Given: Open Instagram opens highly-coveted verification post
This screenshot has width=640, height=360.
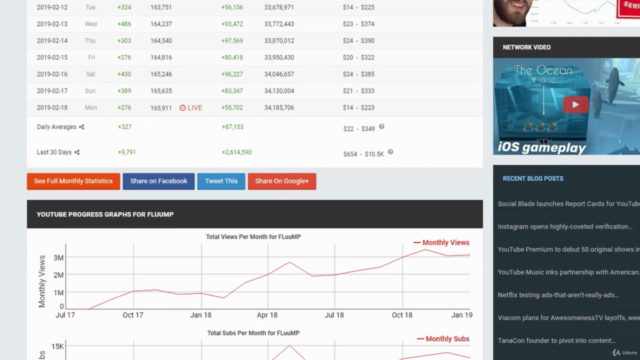Looking at the screenshot, I should coord(565,227).
